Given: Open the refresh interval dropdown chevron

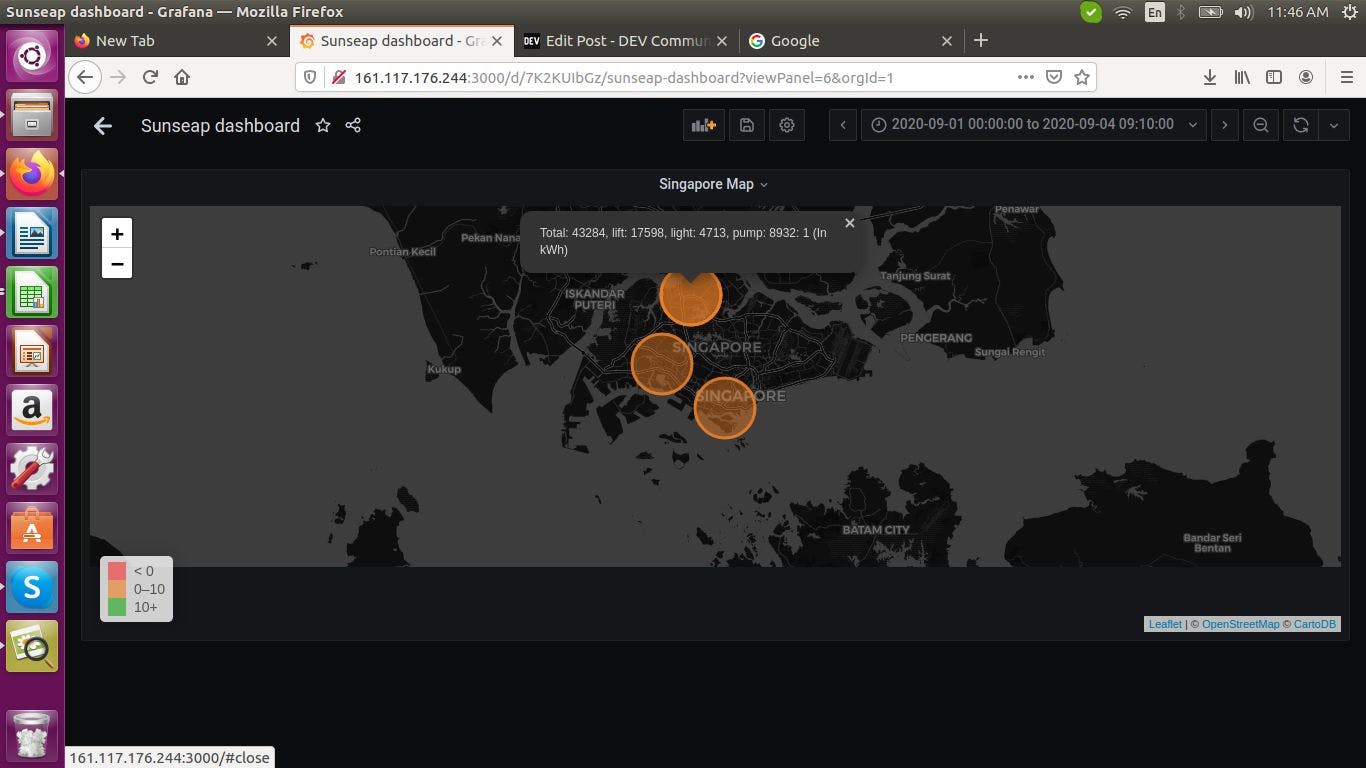Looking at the screenshot, I should point(1334,125).
